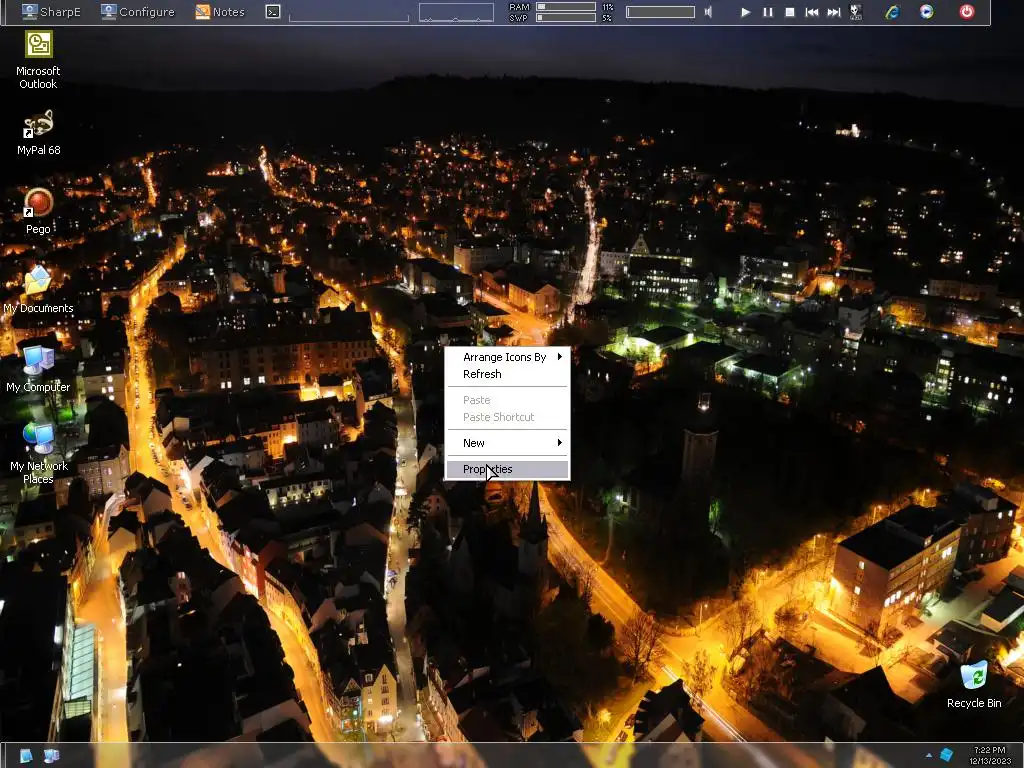Image resolution: width=1024 pixels, height=768 pixels.
Task: Launch Internet Explorer from top bar
Action: [x=892, y=12]
